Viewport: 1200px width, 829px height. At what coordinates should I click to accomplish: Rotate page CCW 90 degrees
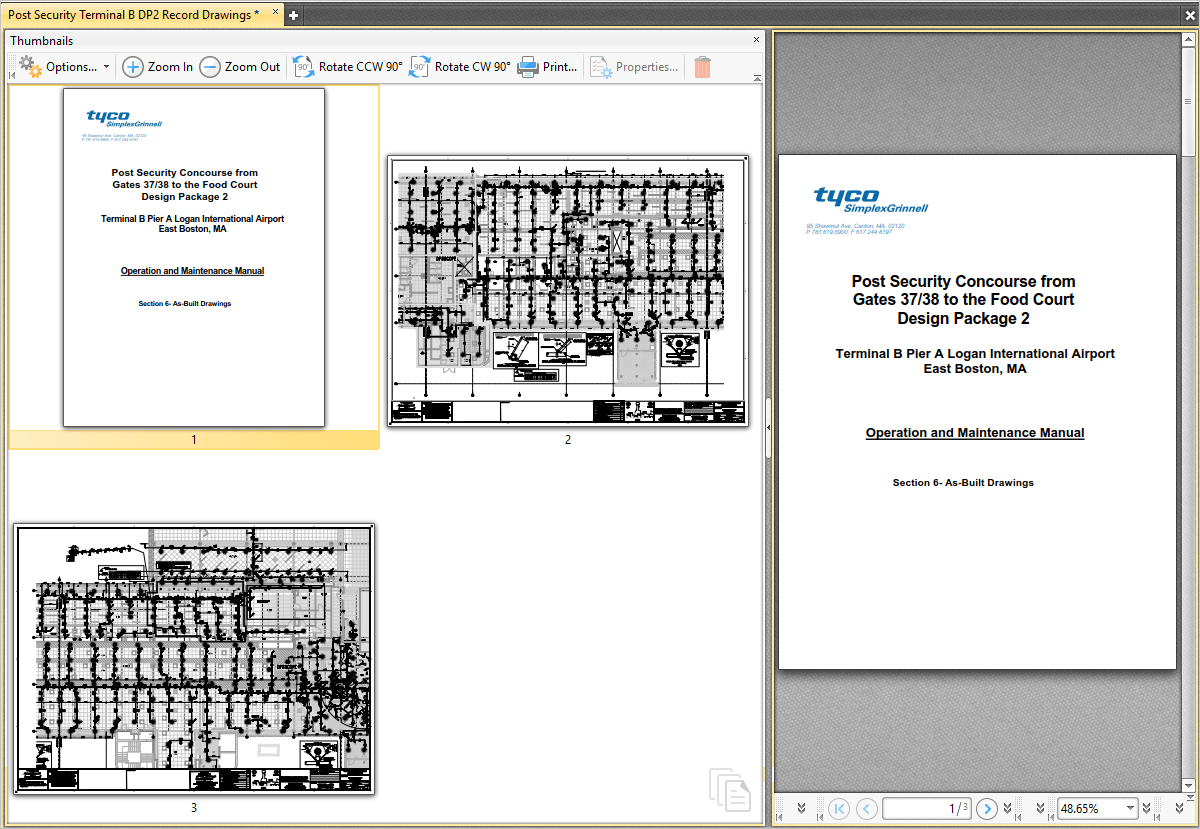coord(303,67)
